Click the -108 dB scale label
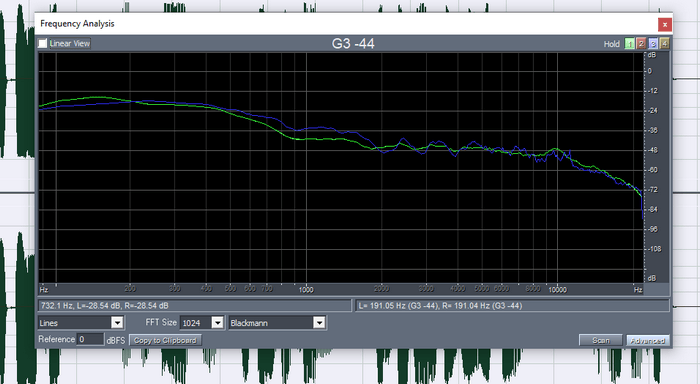The width and height of the screenshot is (700, 384). 654,249
